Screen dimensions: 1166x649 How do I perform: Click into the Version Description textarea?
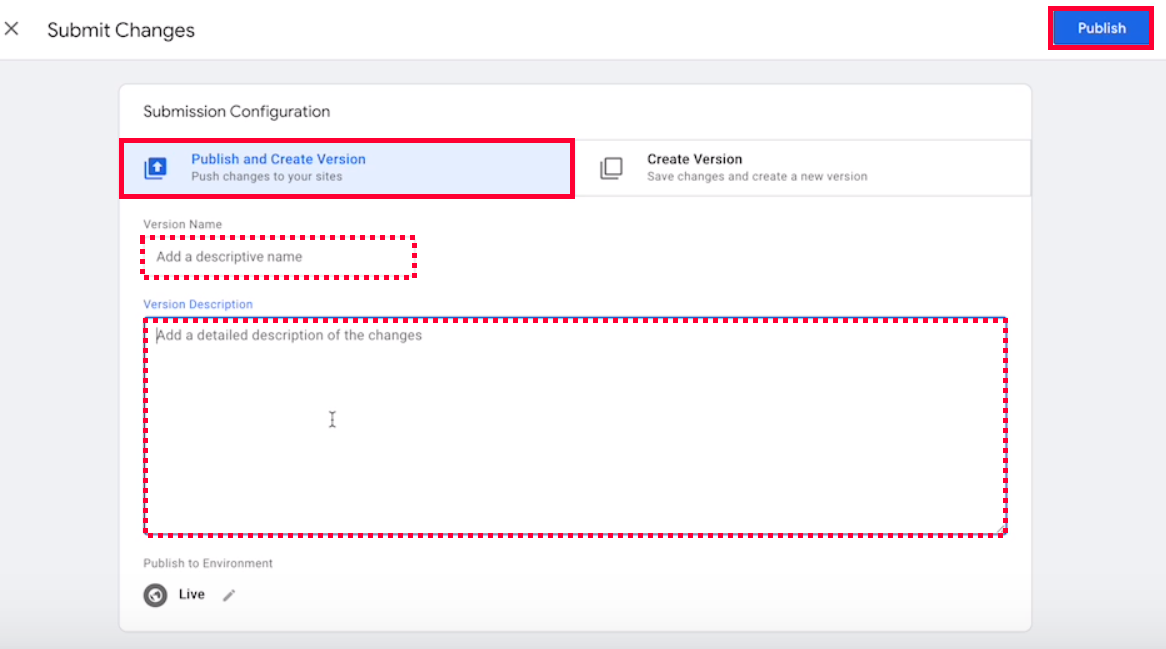[x=576, y=427]
